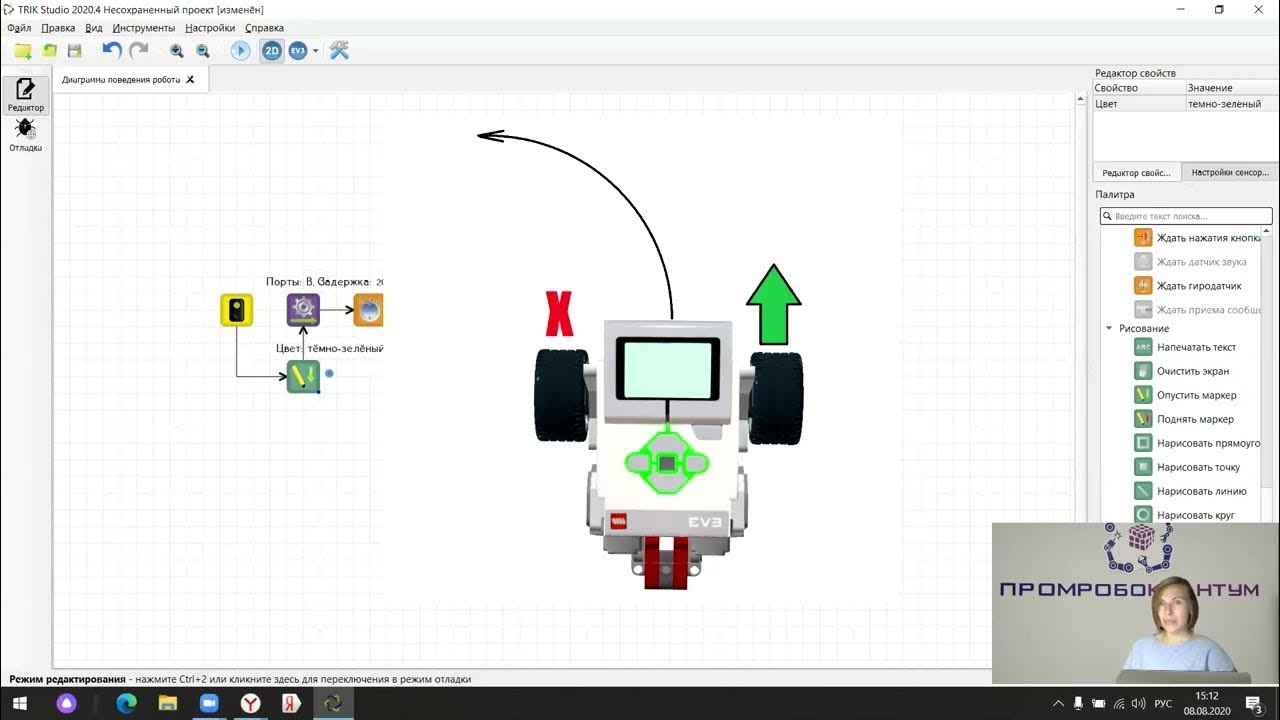Select the Опустить маркер palette block

coord(1185,395)
